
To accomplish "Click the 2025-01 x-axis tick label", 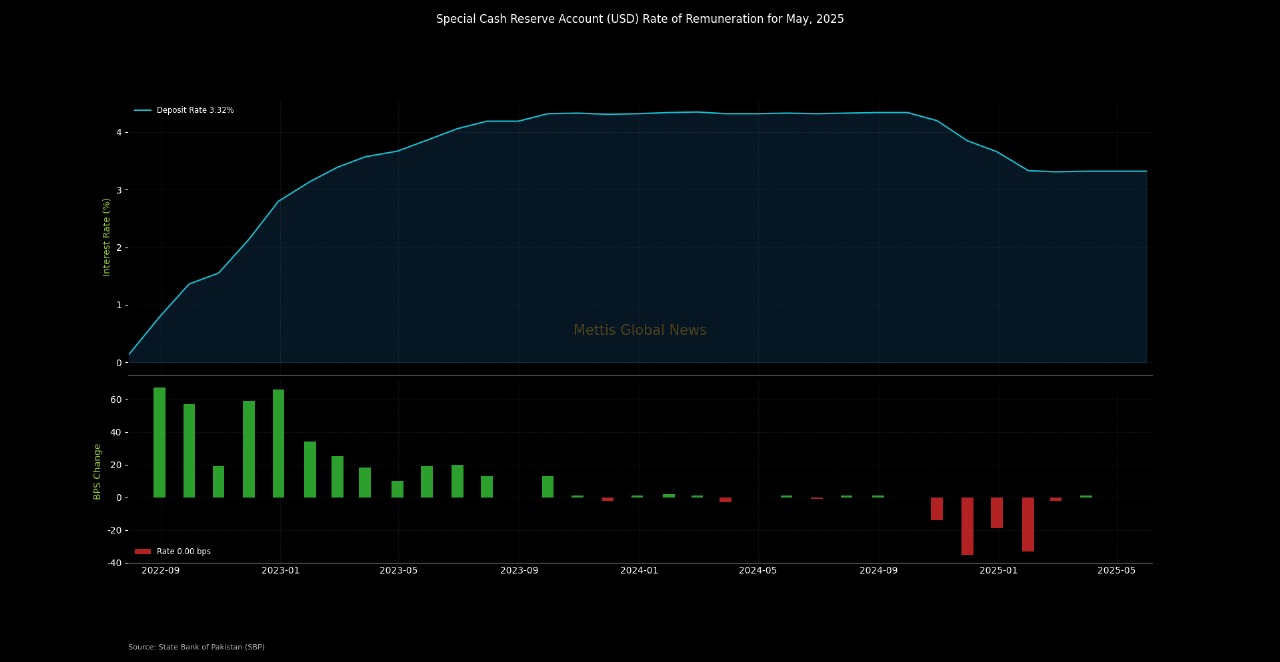I will (x=998, y=571).
